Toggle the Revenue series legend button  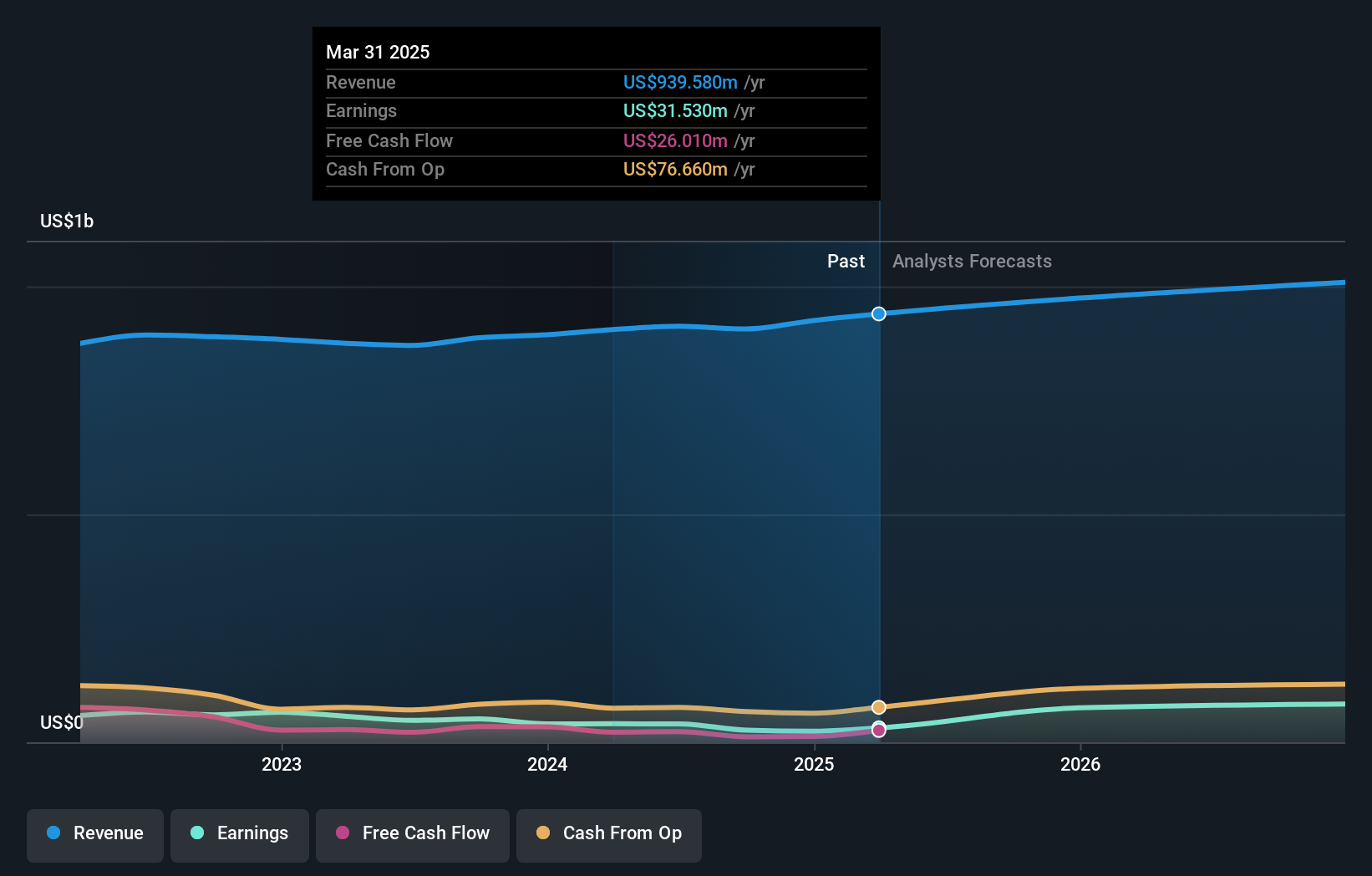coord(95,835)
